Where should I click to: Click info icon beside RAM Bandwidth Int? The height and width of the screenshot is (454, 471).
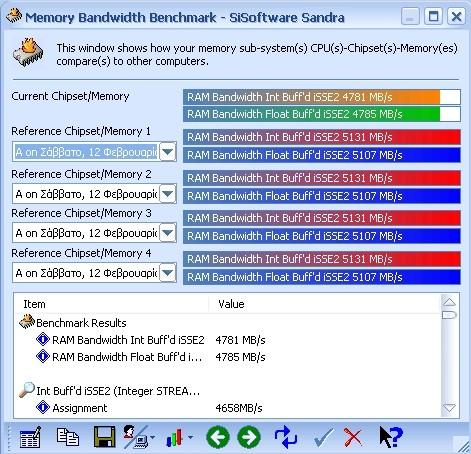pyautogui.click(x=43, y=339)
